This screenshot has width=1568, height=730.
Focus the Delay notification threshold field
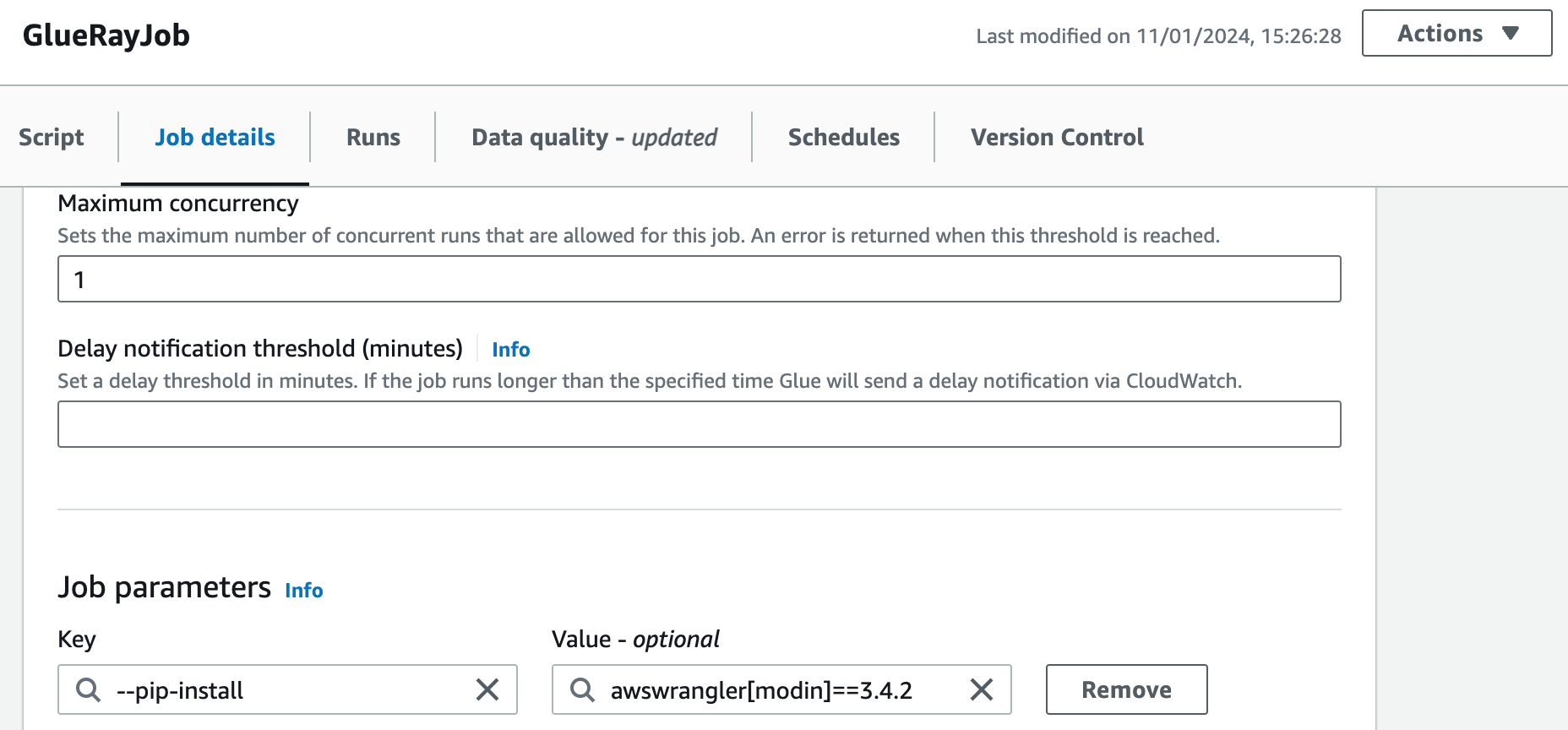click(699, 424)
